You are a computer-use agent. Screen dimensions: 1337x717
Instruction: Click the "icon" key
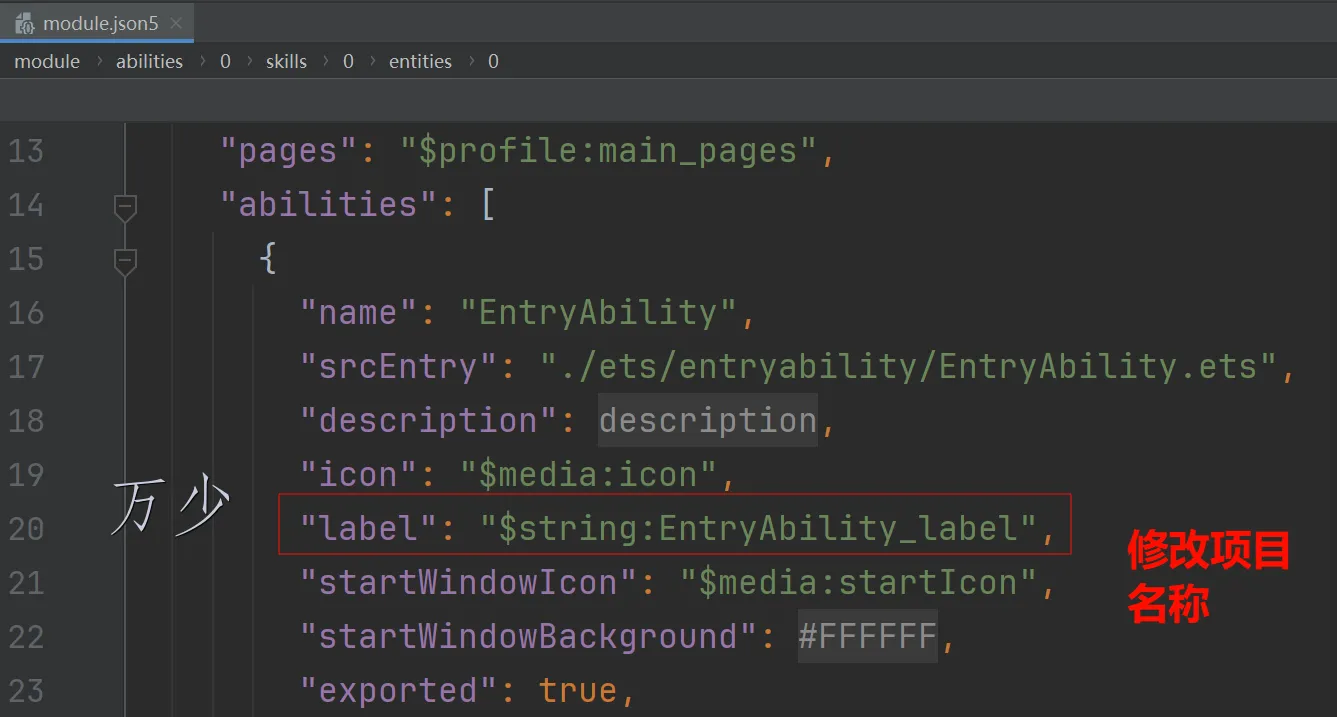[360, 474]
